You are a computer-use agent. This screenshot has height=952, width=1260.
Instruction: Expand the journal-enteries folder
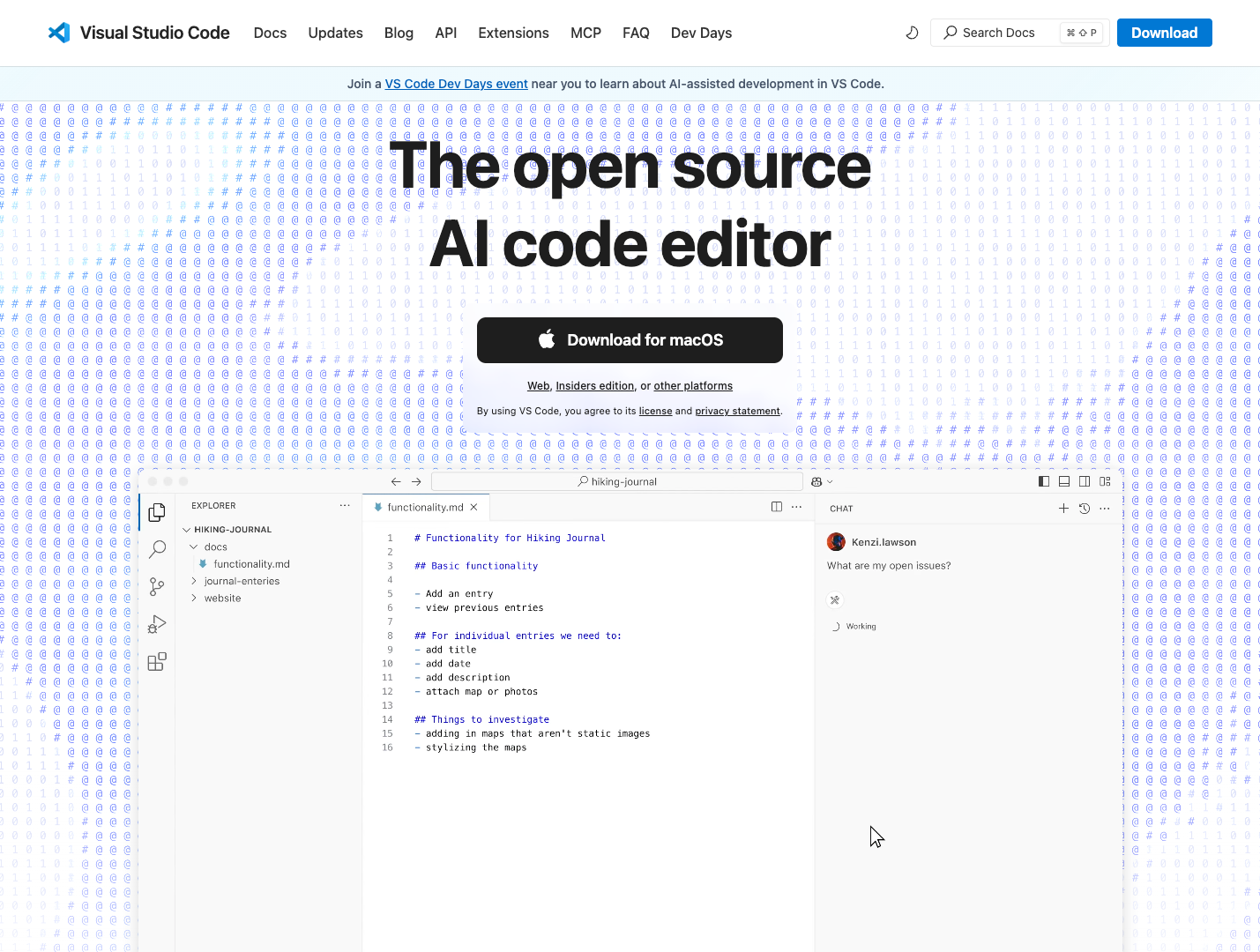241,581
